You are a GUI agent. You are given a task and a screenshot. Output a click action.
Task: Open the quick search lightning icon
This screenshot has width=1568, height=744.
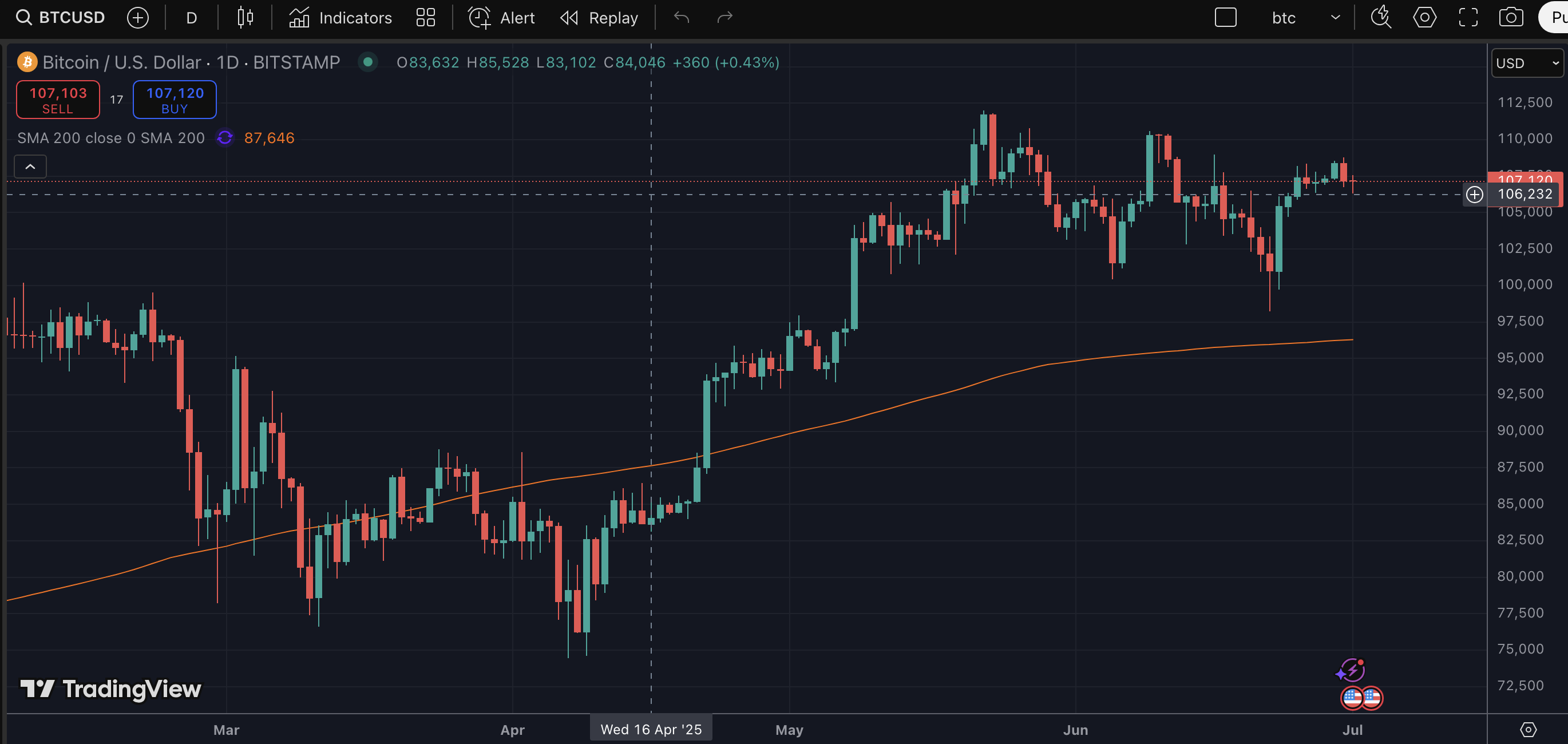(1380, 18)
